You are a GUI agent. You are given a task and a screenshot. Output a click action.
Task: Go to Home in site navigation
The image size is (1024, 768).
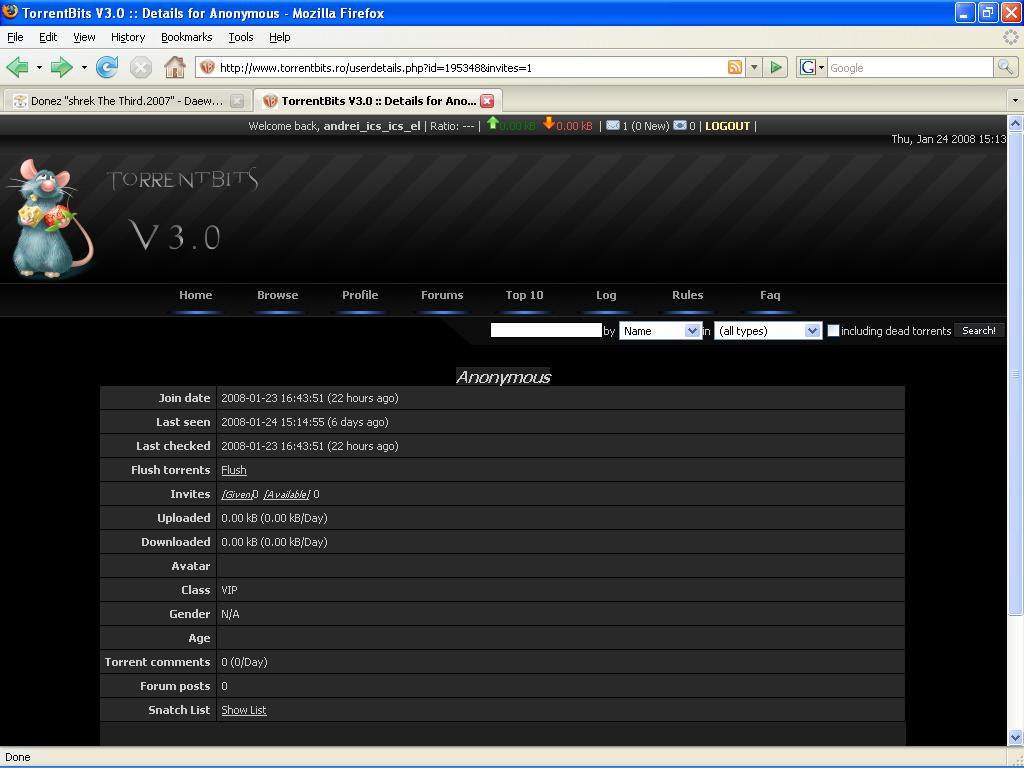pyautogui.click(x=196, y=295)
